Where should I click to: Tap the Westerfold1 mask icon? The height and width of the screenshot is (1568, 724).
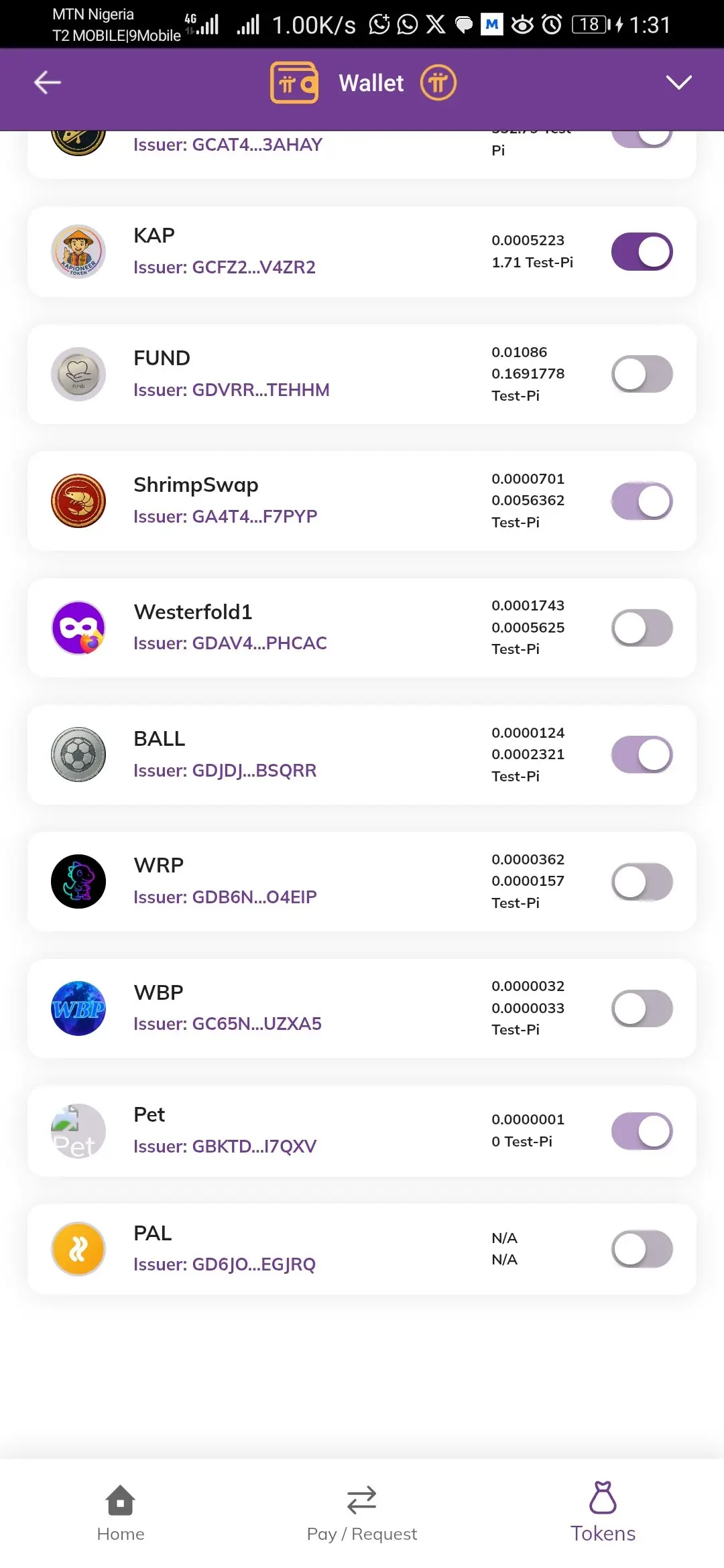(x=78, y=628)
